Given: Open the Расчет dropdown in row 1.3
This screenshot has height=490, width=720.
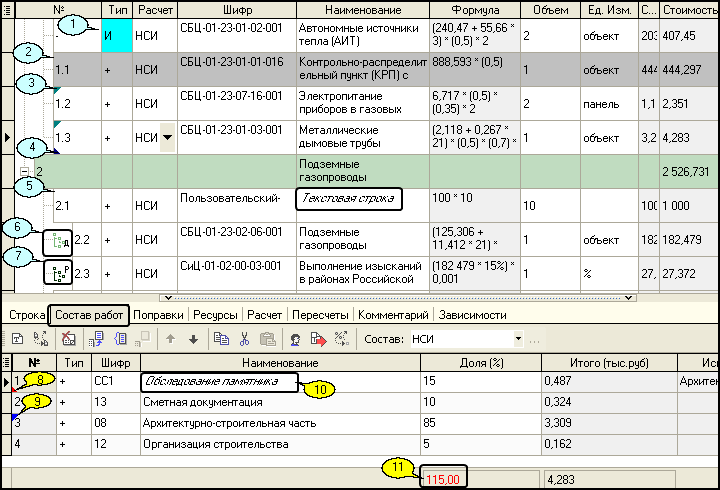Looking at the screenshot, I should tap(167, 138).
